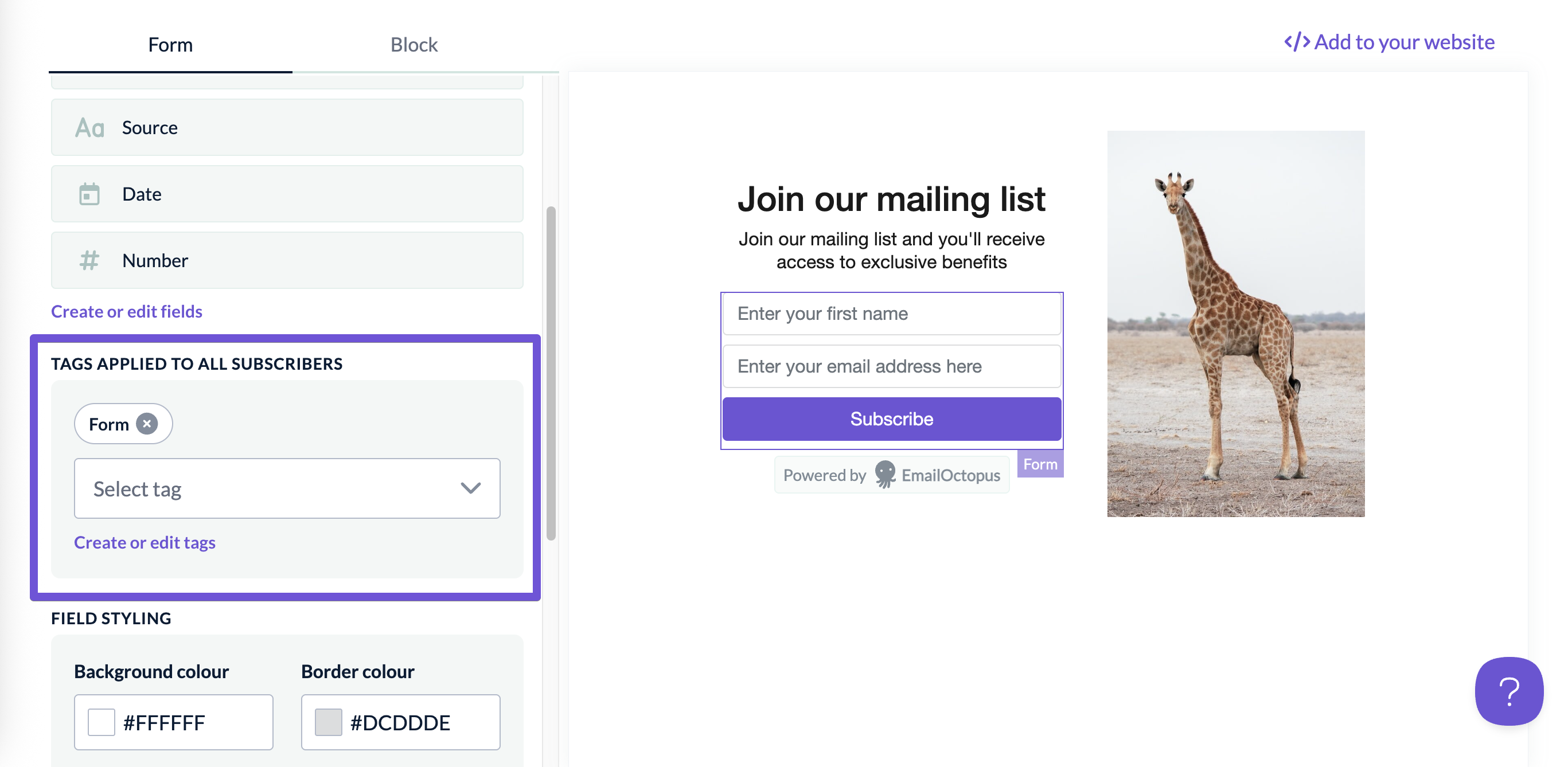
Task: Click the calendar icon on Date field
Action: click(89, 194)
